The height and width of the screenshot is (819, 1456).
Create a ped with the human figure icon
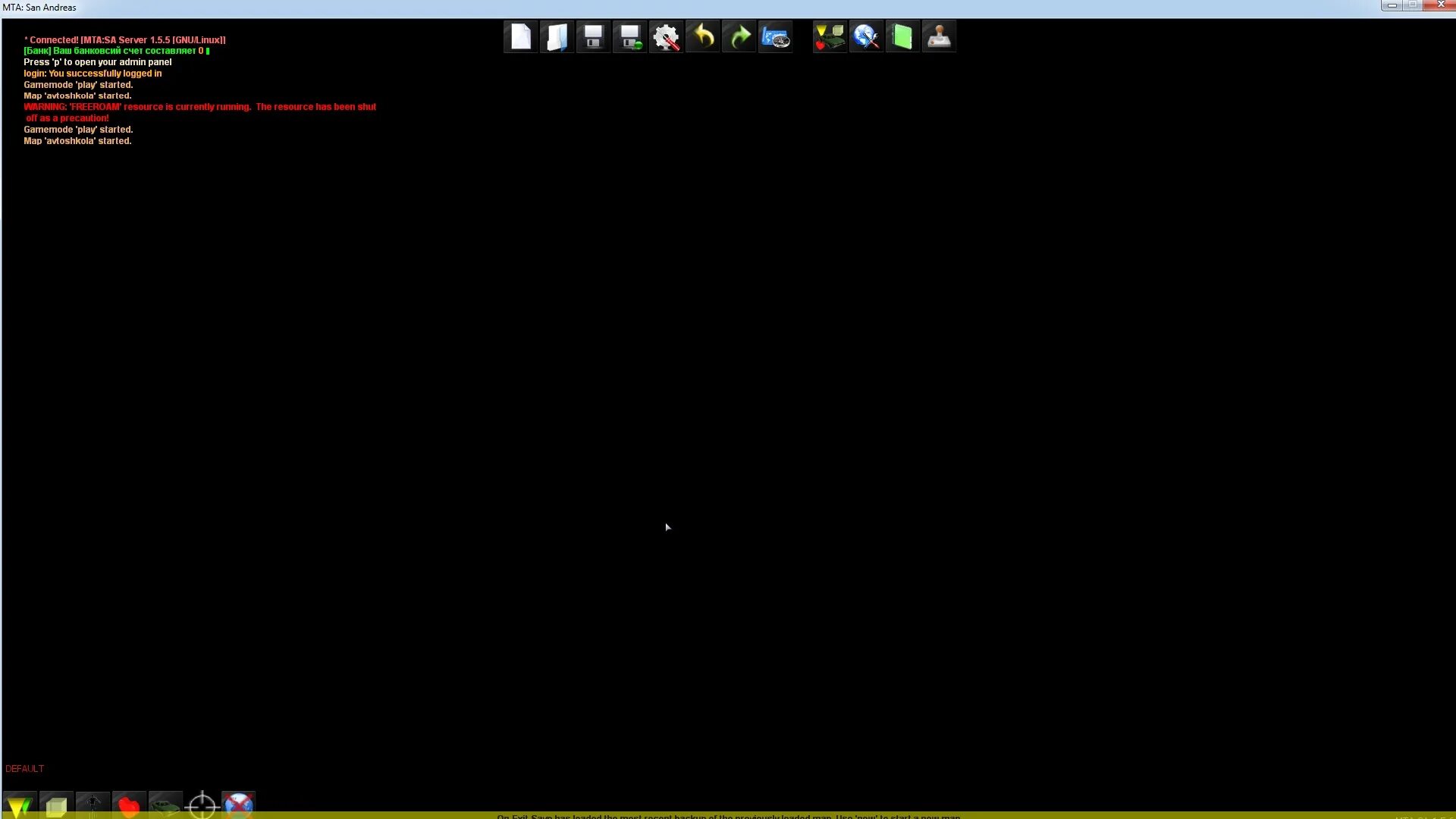tap(93, 805)
